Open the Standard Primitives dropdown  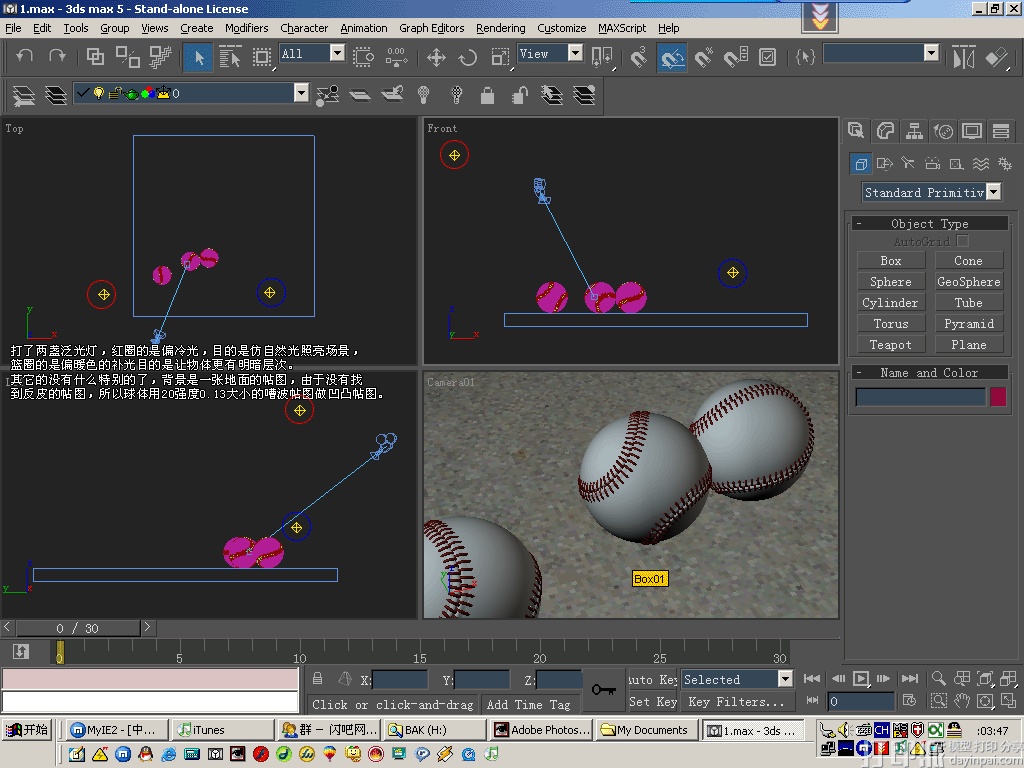(993, 192)
